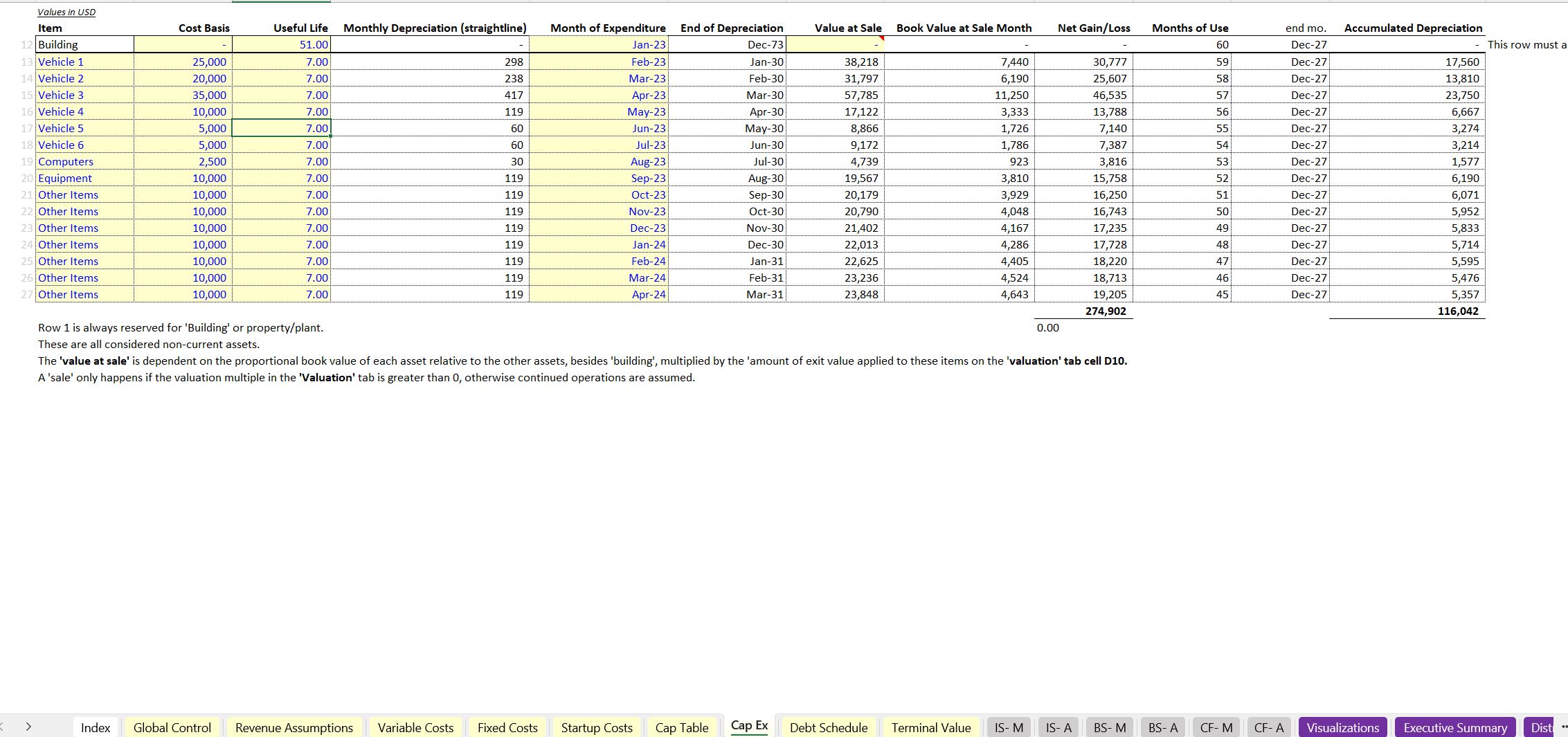Switch to the Cap Table sheet
1568x737 pixels.
683,727
